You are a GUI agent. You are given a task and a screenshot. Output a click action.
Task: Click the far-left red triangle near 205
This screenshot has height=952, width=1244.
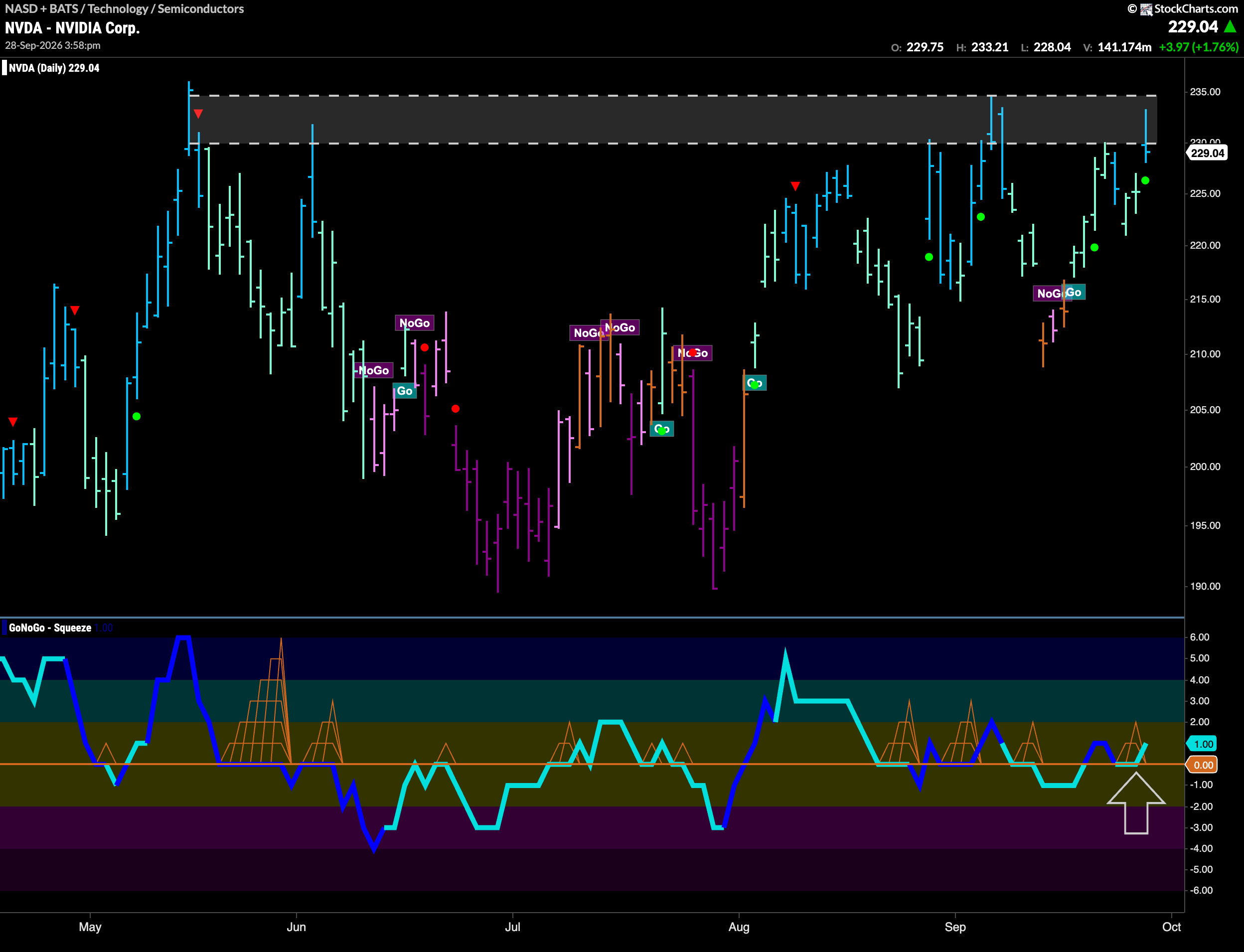coord(13,422)
